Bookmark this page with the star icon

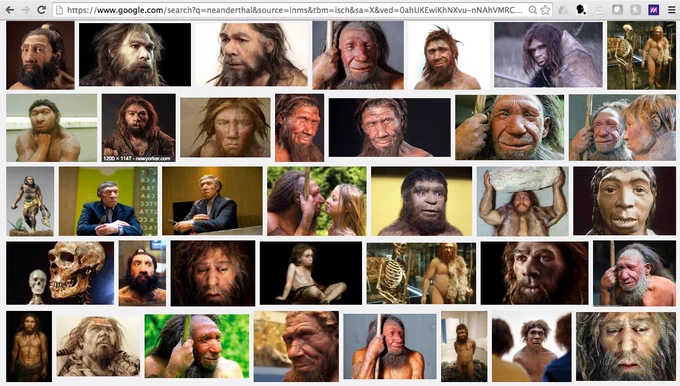coord(545,10)
